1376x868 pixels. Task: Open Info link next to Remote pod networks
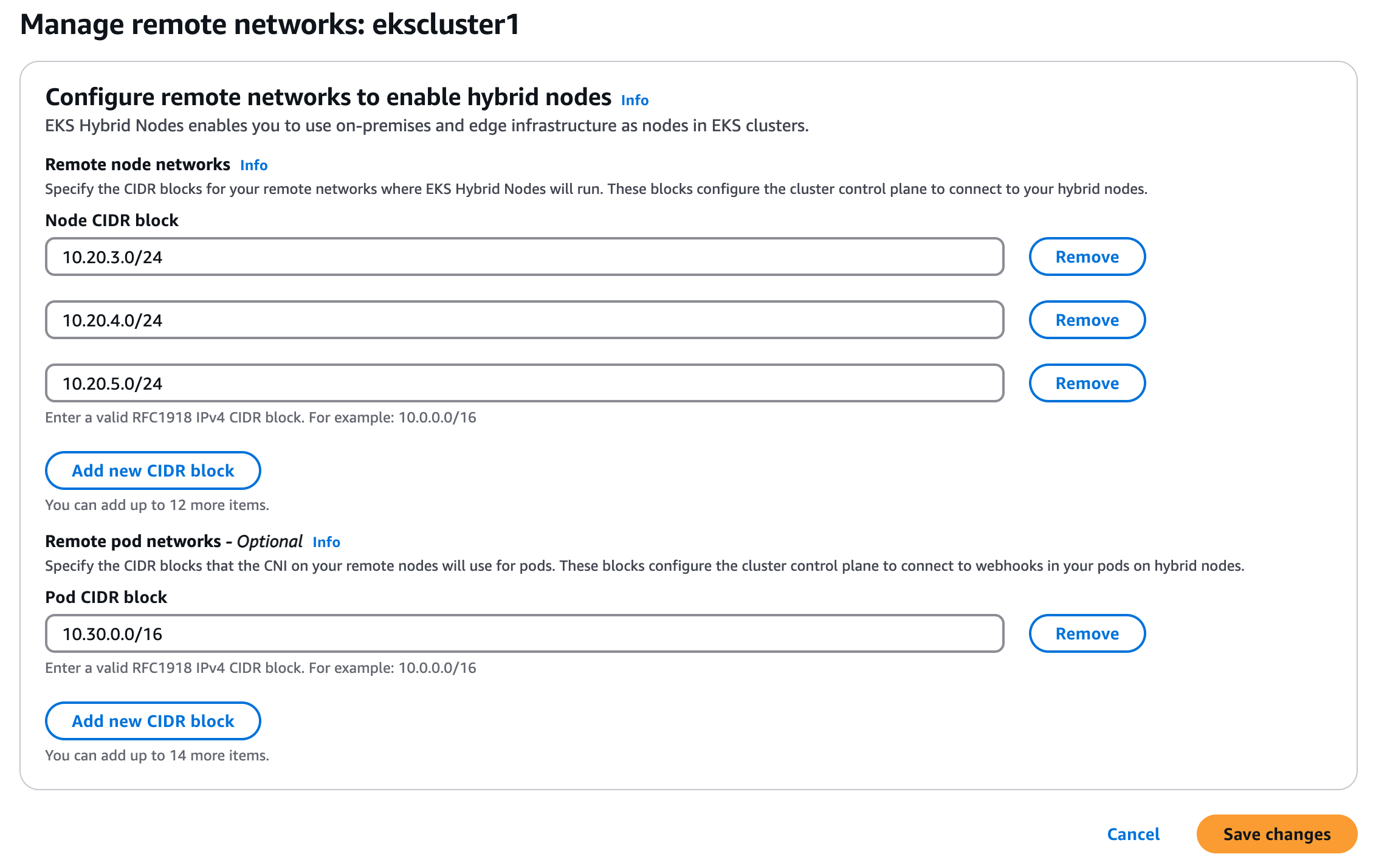pos(326,542)
